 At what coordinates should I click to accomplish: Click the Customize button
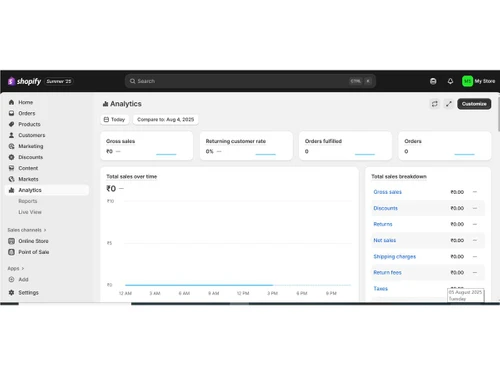point(474,104)
